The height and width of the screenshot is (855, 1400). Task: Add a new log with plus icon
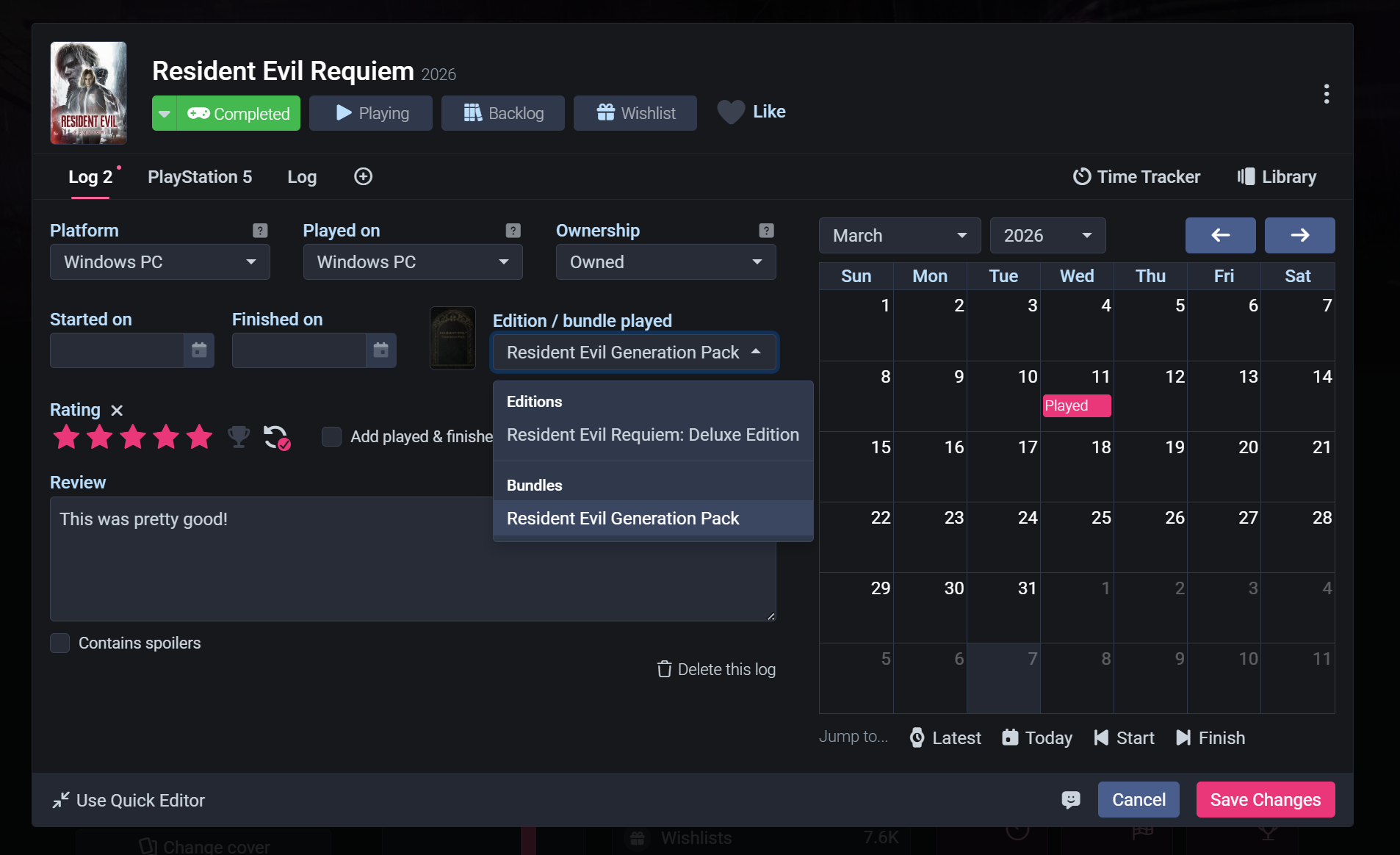pos(363,176)
